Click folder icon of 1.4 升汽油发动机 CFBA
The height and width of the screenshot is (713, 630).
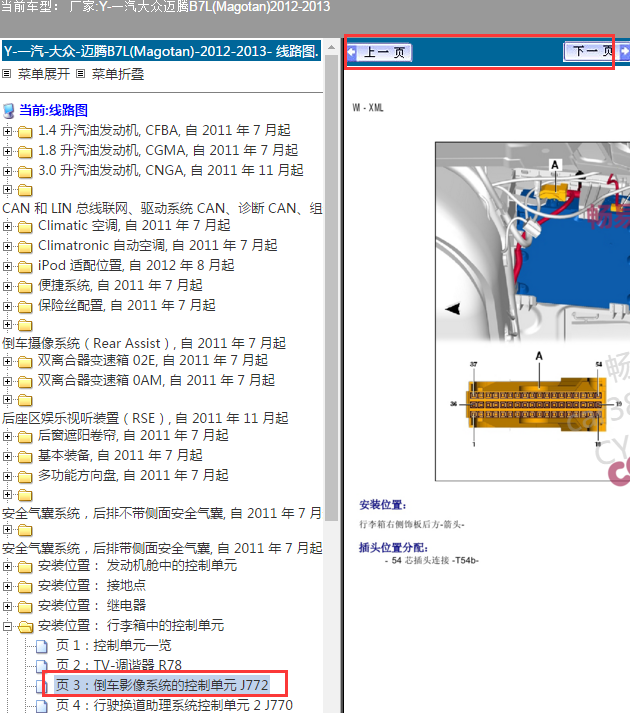point(25,132)
